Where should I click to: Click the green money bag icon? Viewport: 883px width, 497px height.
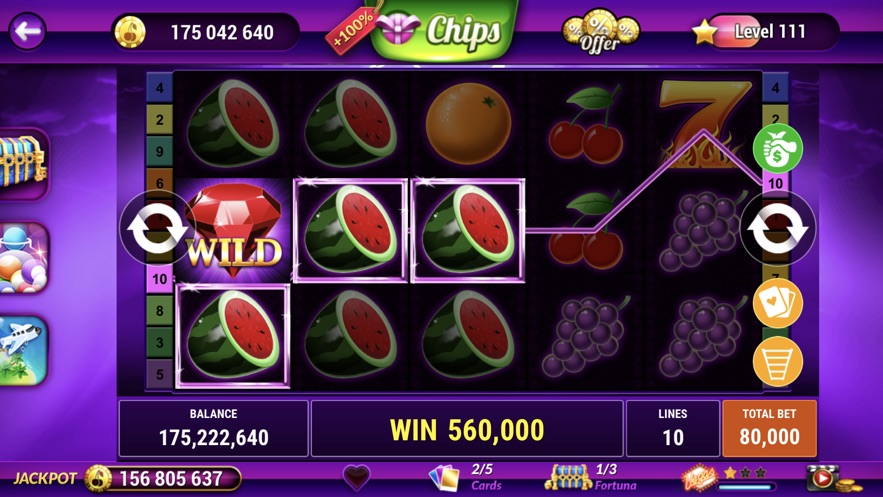pos(778,148)
